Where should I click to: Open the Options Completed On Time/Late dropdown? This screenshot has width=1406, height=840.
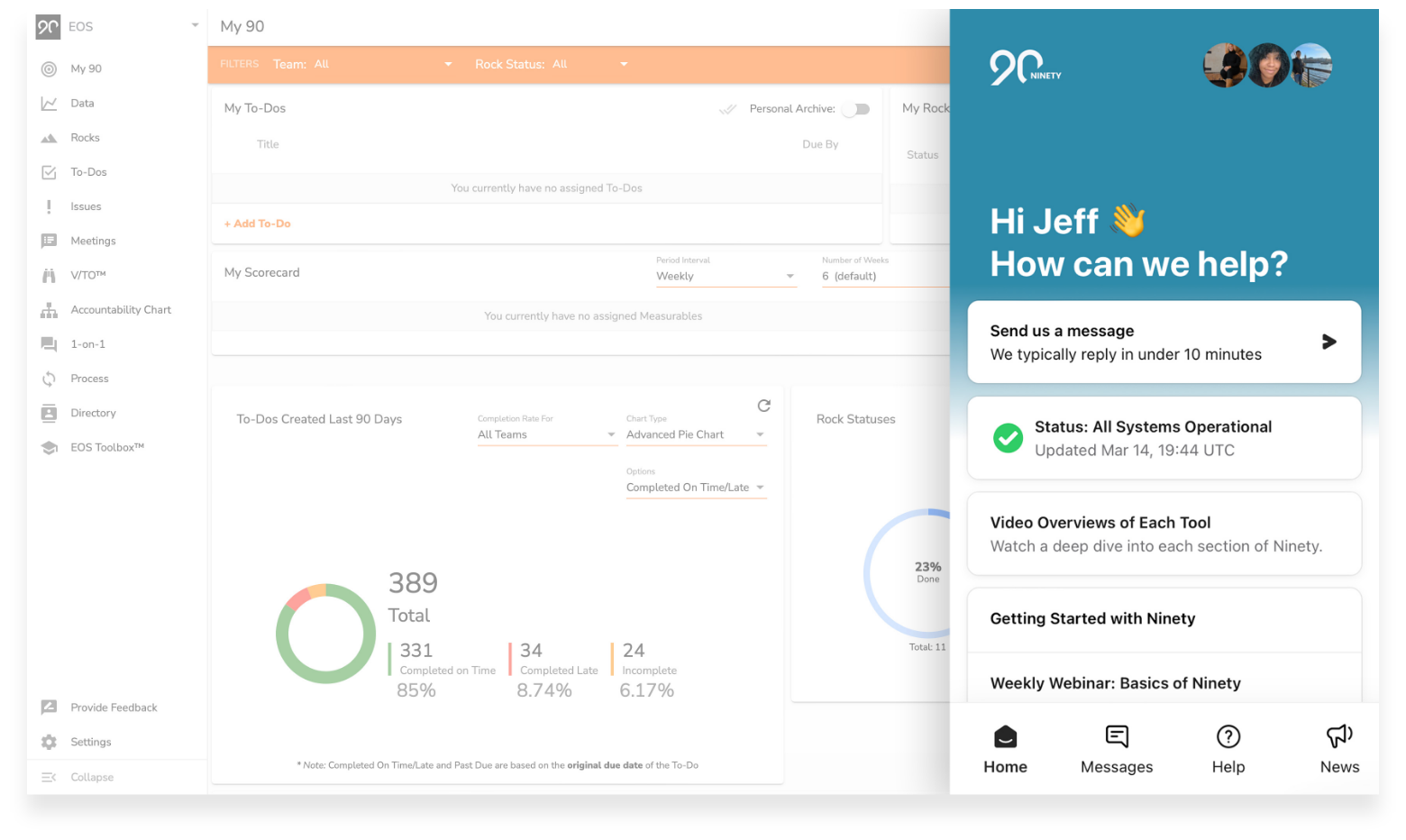[696, 488]
